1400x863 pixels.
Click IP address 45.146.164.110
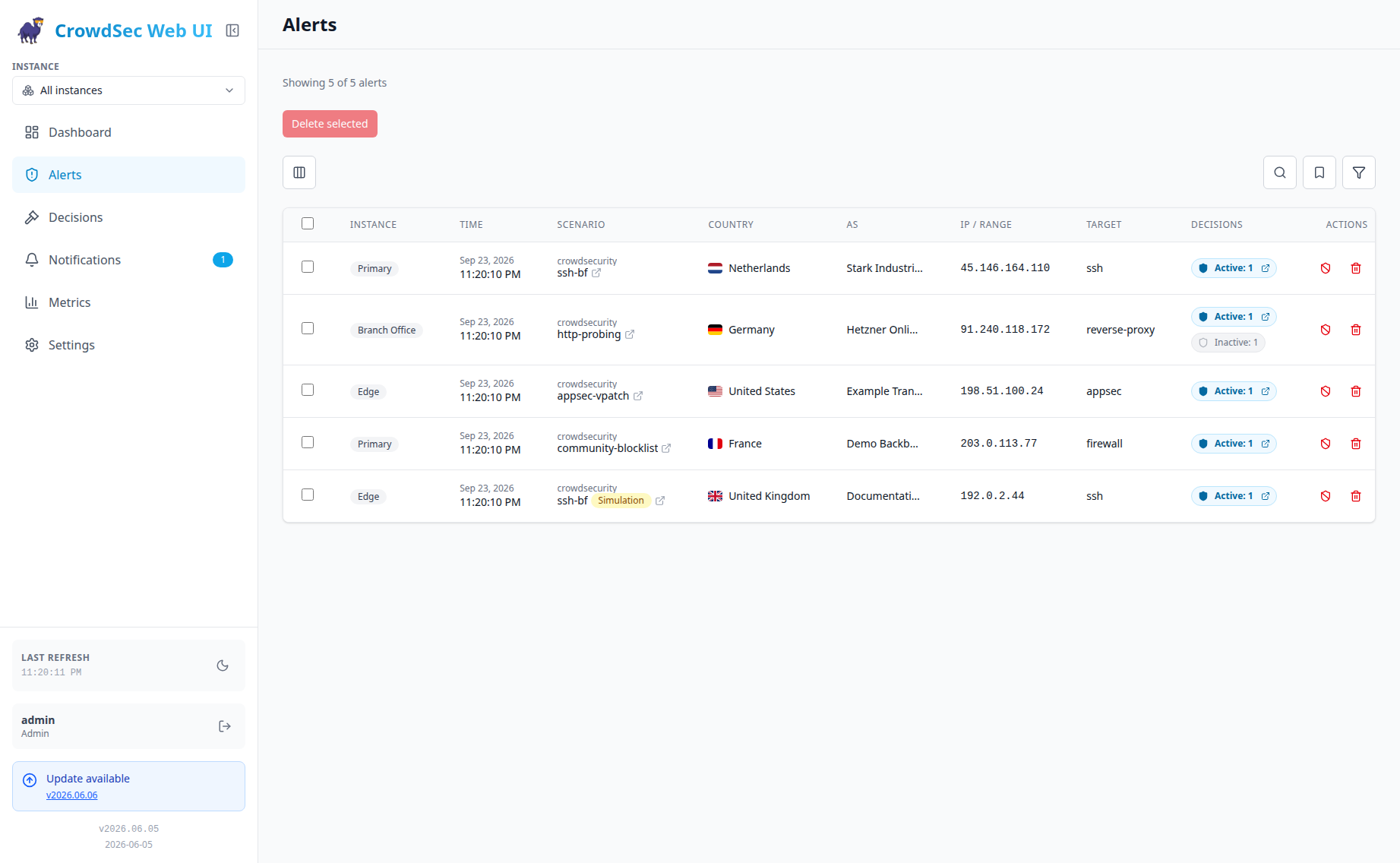[x=1005, y=268]
